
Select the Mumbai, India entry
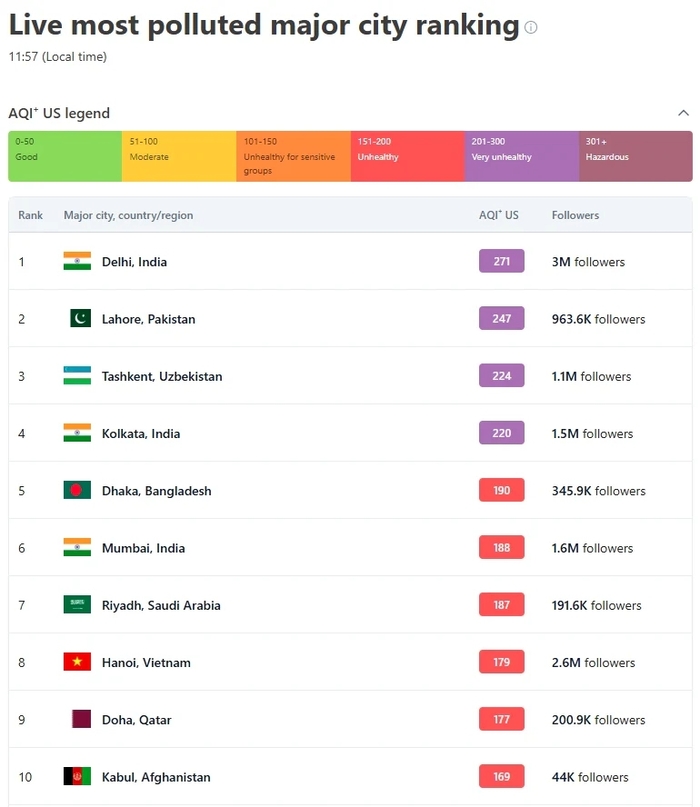pos(143,548)
